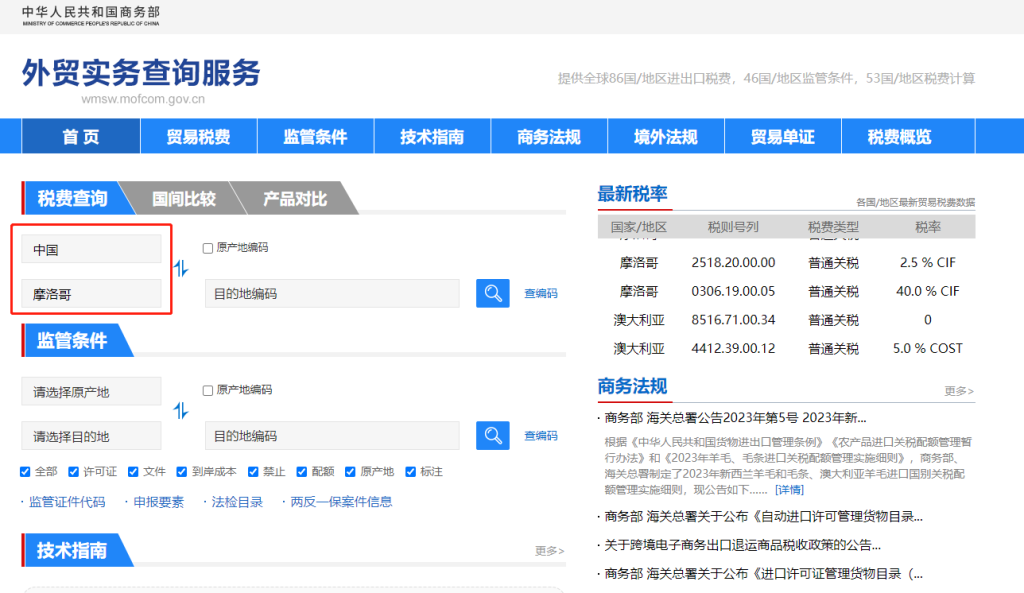Screen dimensions: 1024x593
Task: Click the search icon in 监管条件 section
Action: pos(492,436)
